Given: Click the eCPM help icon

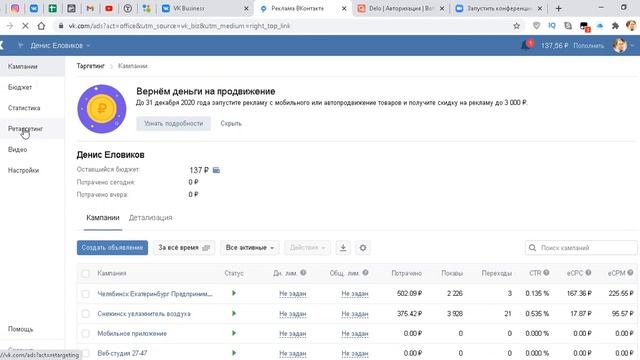Looking at the screenshot, I should pyautogui.click(x=630, y=273).
